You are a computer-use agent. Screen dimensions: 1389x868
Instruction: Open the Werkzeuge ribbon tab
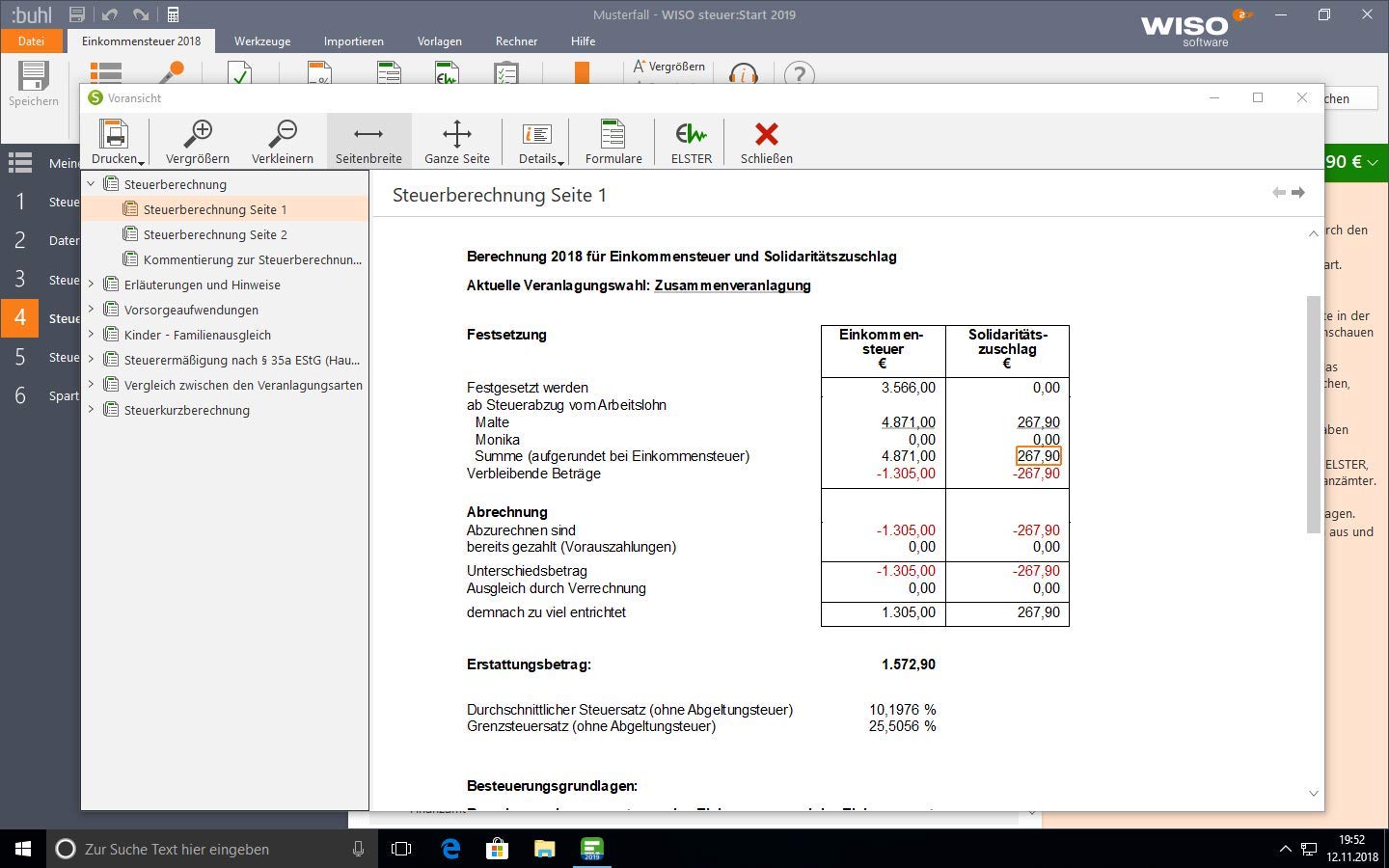coord(262,41)
